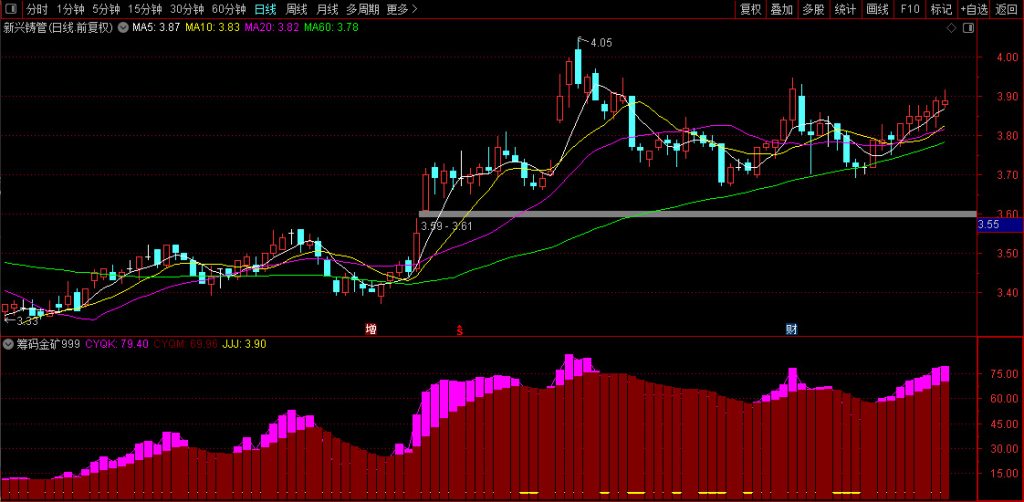The image size is (1024, 502).
Task: Click the 返回 back button
Action: (1006, 9)
